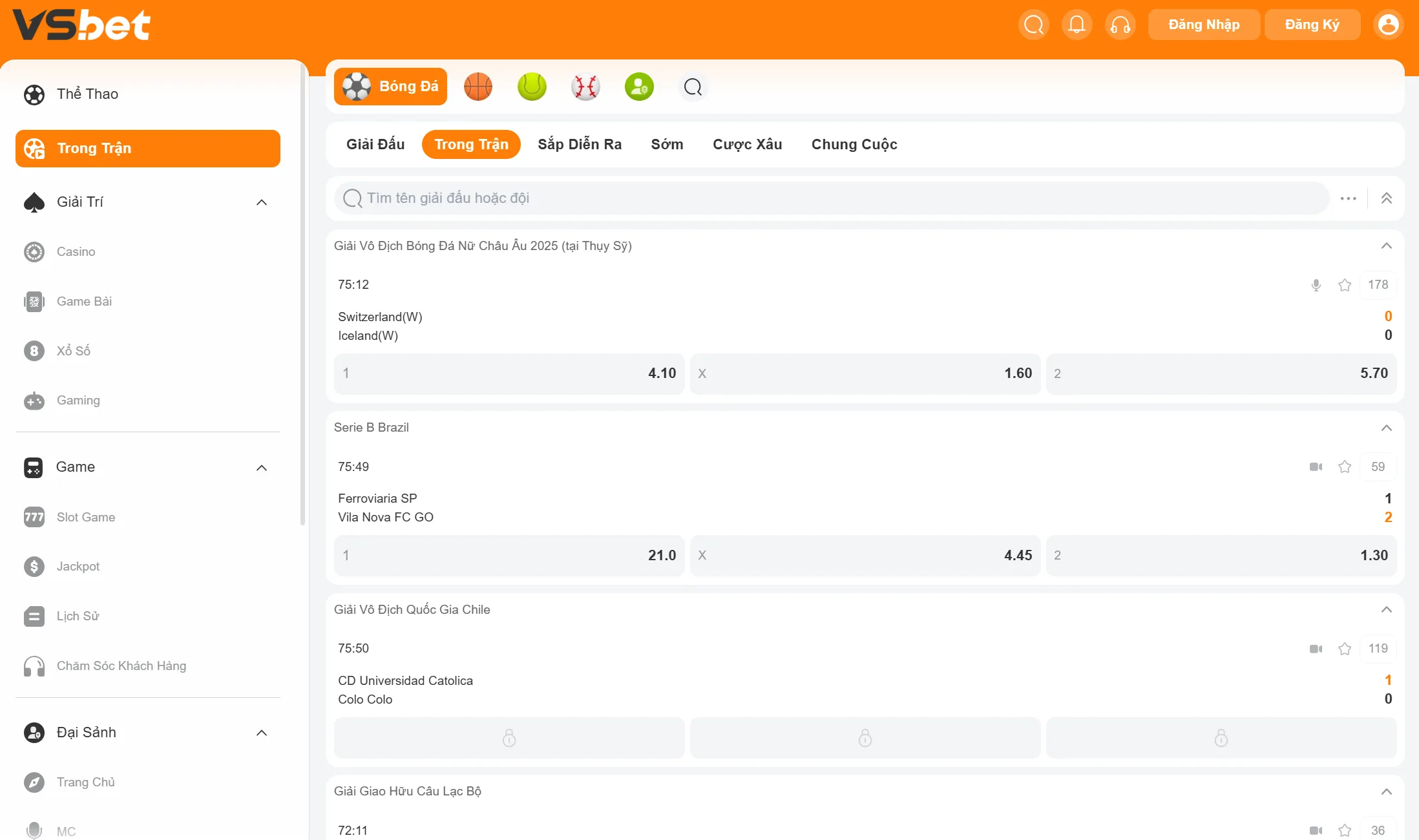Open the header search icon
The image size is (1419, 840).
(x=1033, y=25)
